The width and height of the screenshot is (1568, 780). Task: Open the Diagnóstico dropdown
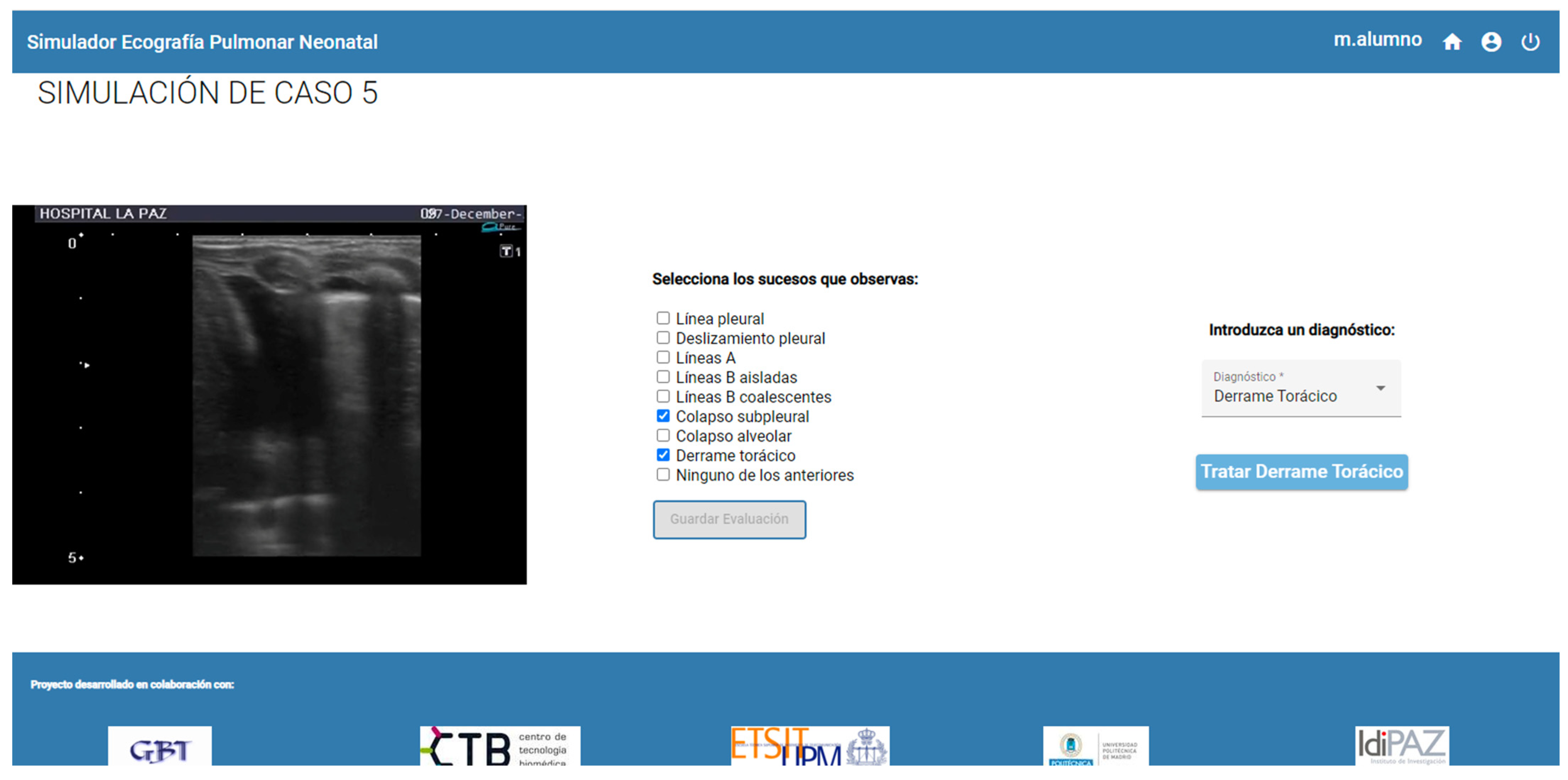[1301, 388]
